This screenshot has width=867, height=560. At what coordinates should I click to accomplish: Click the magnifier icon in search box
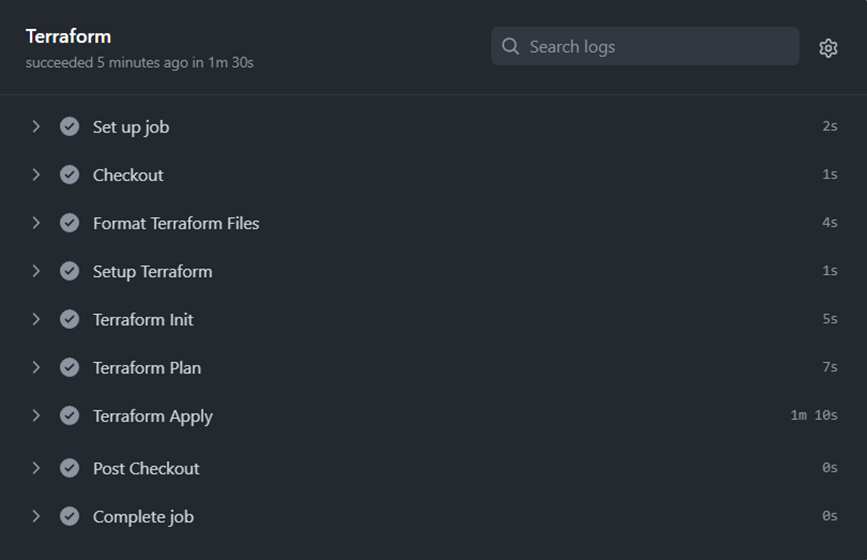510,46
